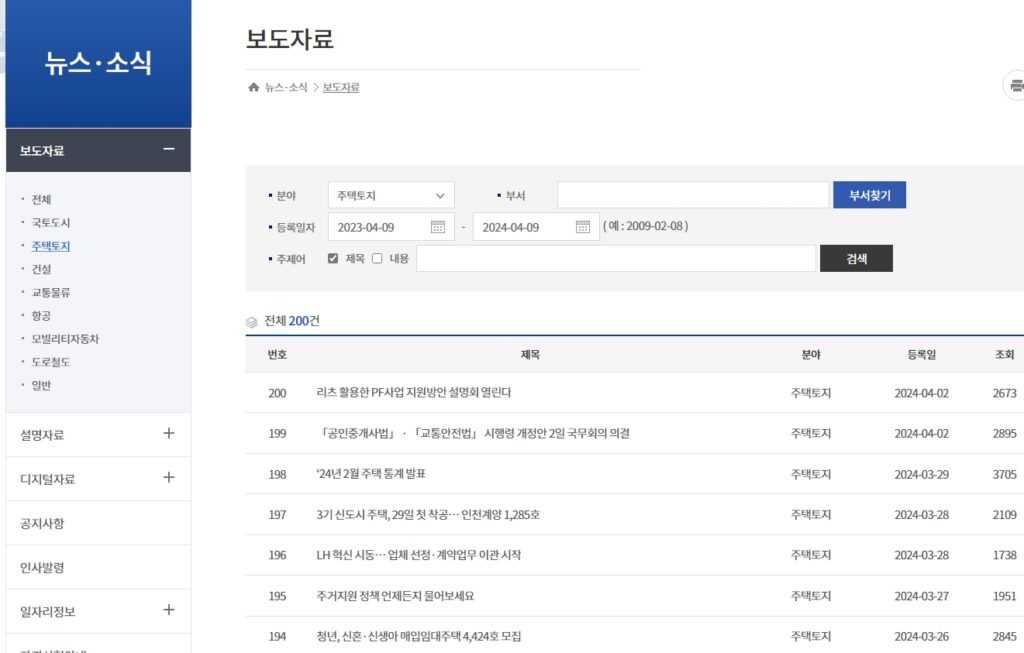Screen dimensions: 1024x653
Task: Click the 뉴스·소식 sidebar header title
Action: [98, 63]
